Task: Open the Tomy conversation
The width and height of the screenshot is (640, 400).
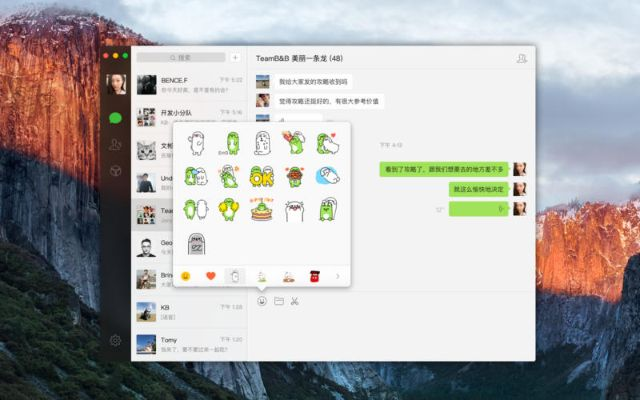Action: pos(188,344)
